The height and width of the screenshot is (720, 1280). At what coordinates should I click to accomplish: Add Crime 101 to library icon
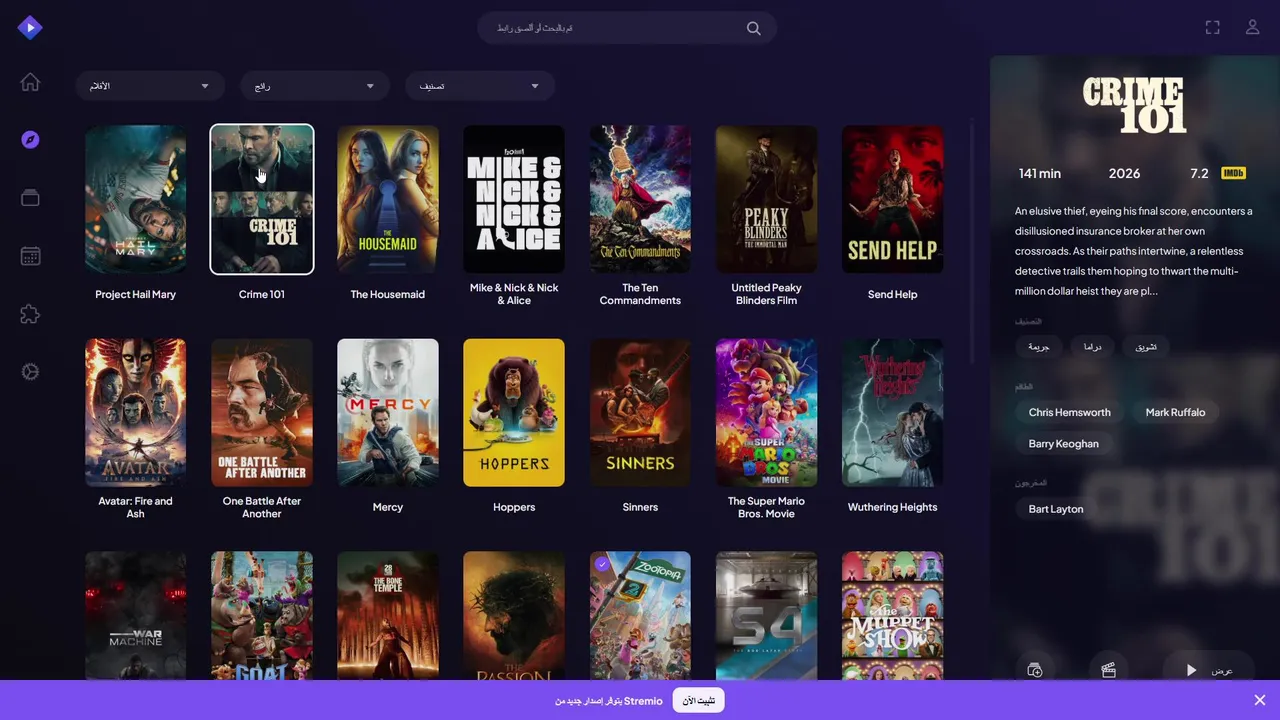click(1035, 670)
